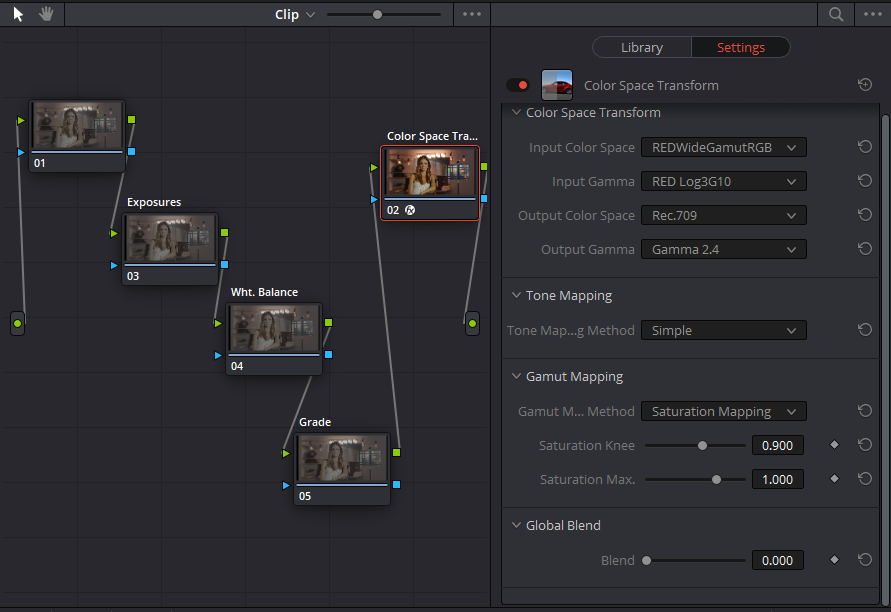Add keyframe for Saturation Knee

pyautogui.click(x=834, y=445)
